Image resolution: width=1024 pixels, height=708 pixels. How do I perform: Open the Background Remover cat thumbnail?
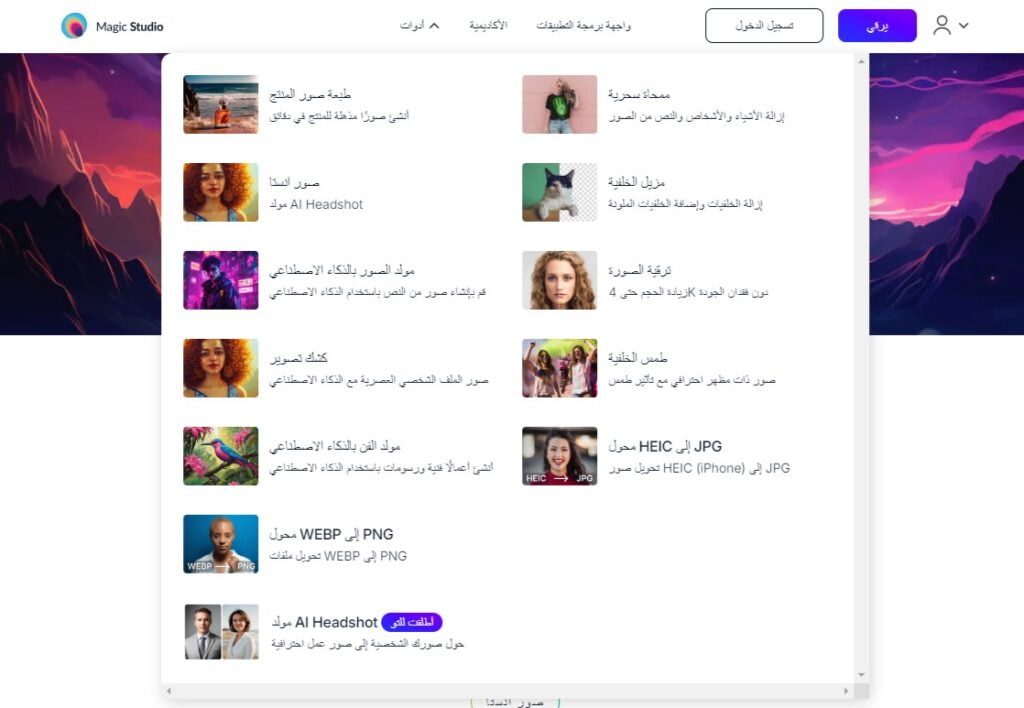click(559, 192)
